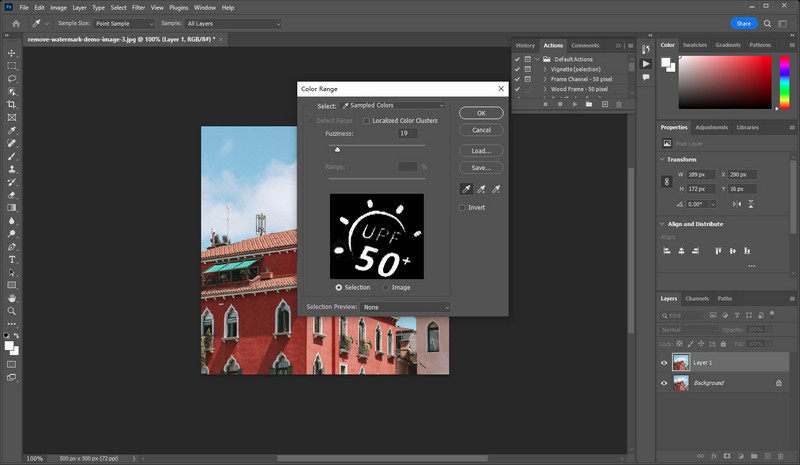This screenshot has height=465, width=800.
Task: Open the Plugins menu
Action: pyautogui.click(x=179, y=8)
